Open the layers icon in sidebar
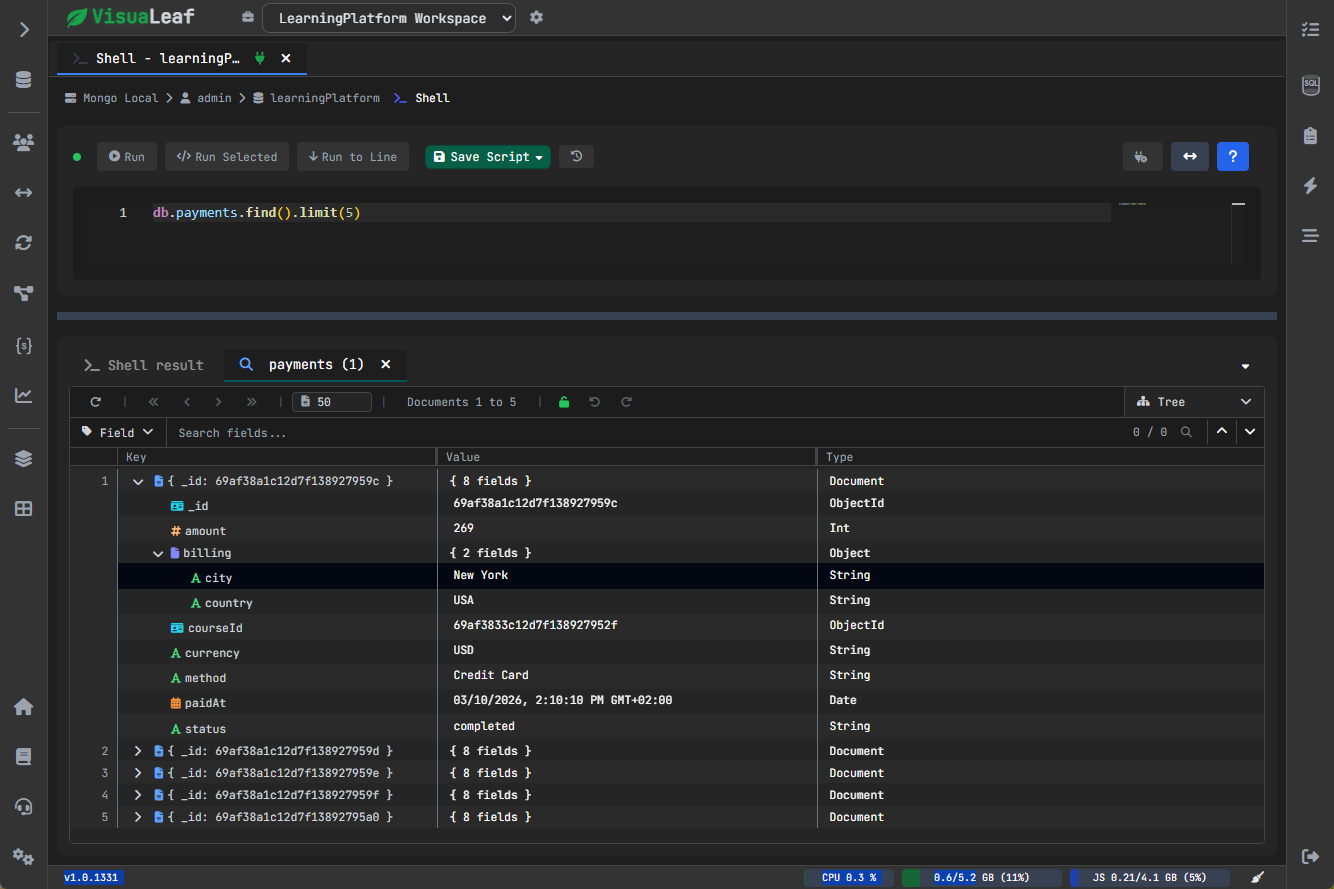 tap(24, 458)
